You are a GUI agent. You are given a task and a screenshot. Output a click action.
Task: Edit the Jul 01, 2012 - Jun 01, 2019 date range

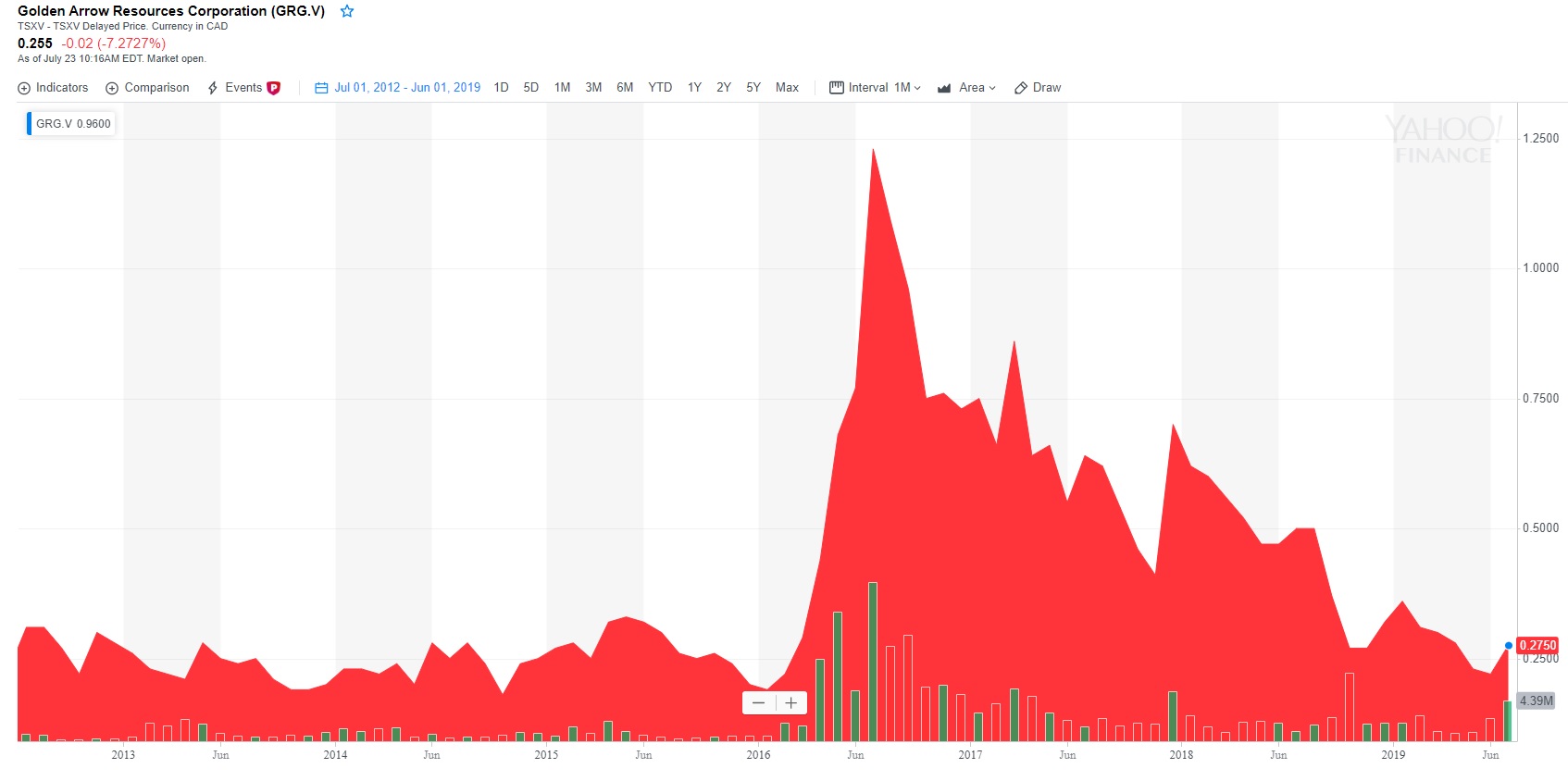click(x=407, y=88)
